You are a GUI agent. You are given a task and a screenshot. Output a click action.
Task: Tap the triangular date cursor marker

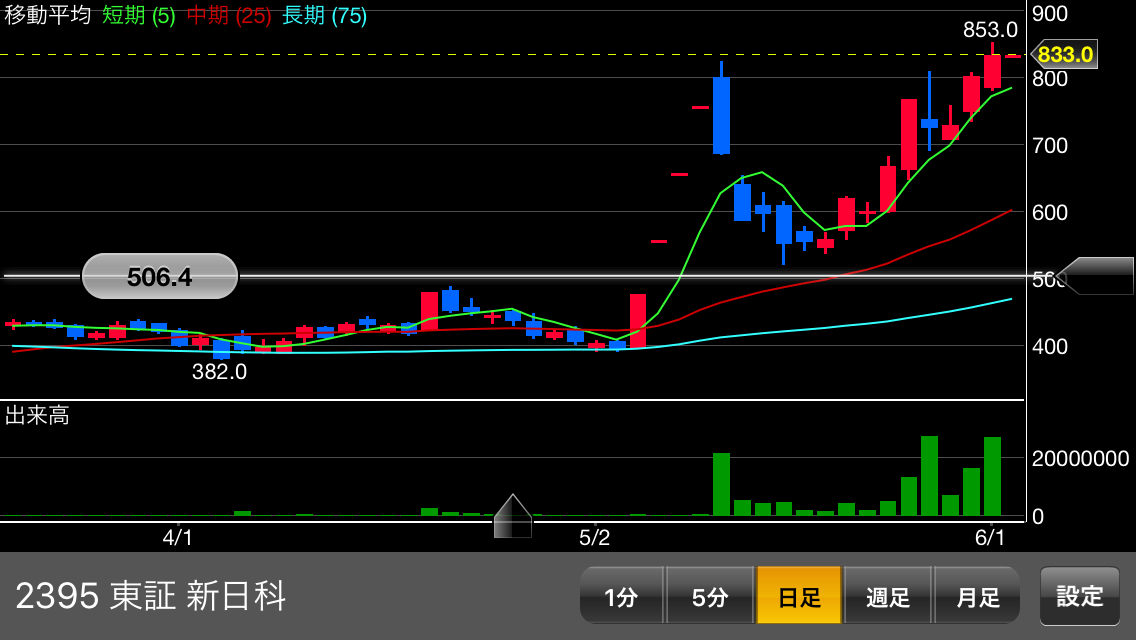pyautogui.click(x=513, y=516)
